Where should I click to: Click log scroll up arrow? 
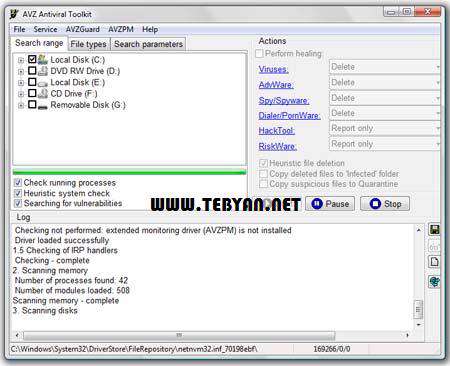click(418, 230)
